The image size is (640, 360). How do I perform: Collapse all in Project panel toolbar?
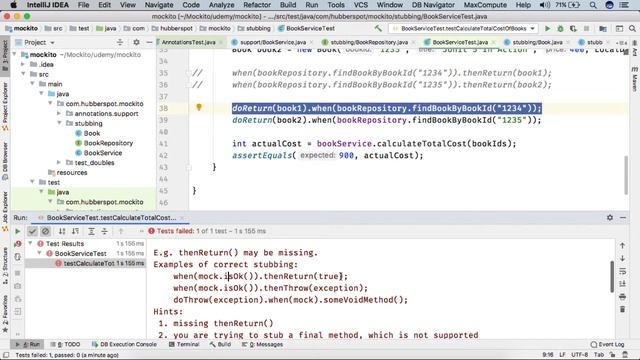(x=120, y=42)
